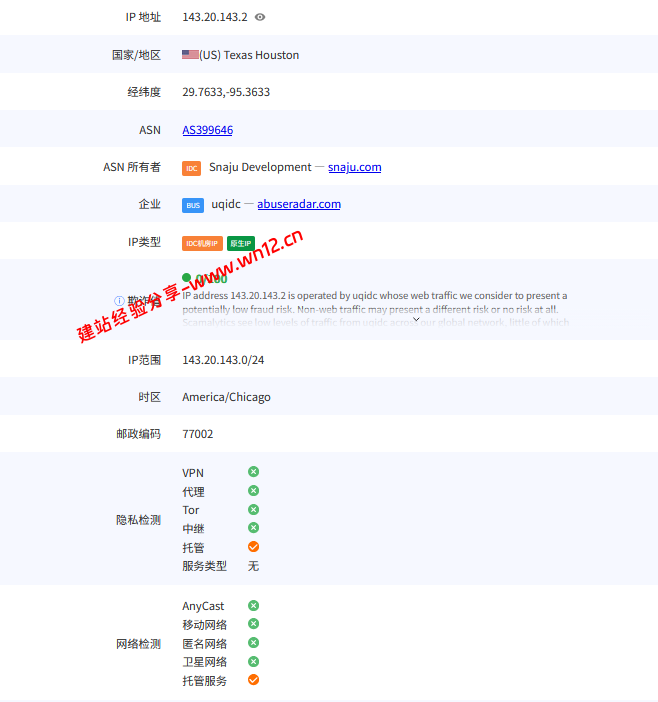Open the abuseradar.com link

pyautogui.click(x=299, y=204)
